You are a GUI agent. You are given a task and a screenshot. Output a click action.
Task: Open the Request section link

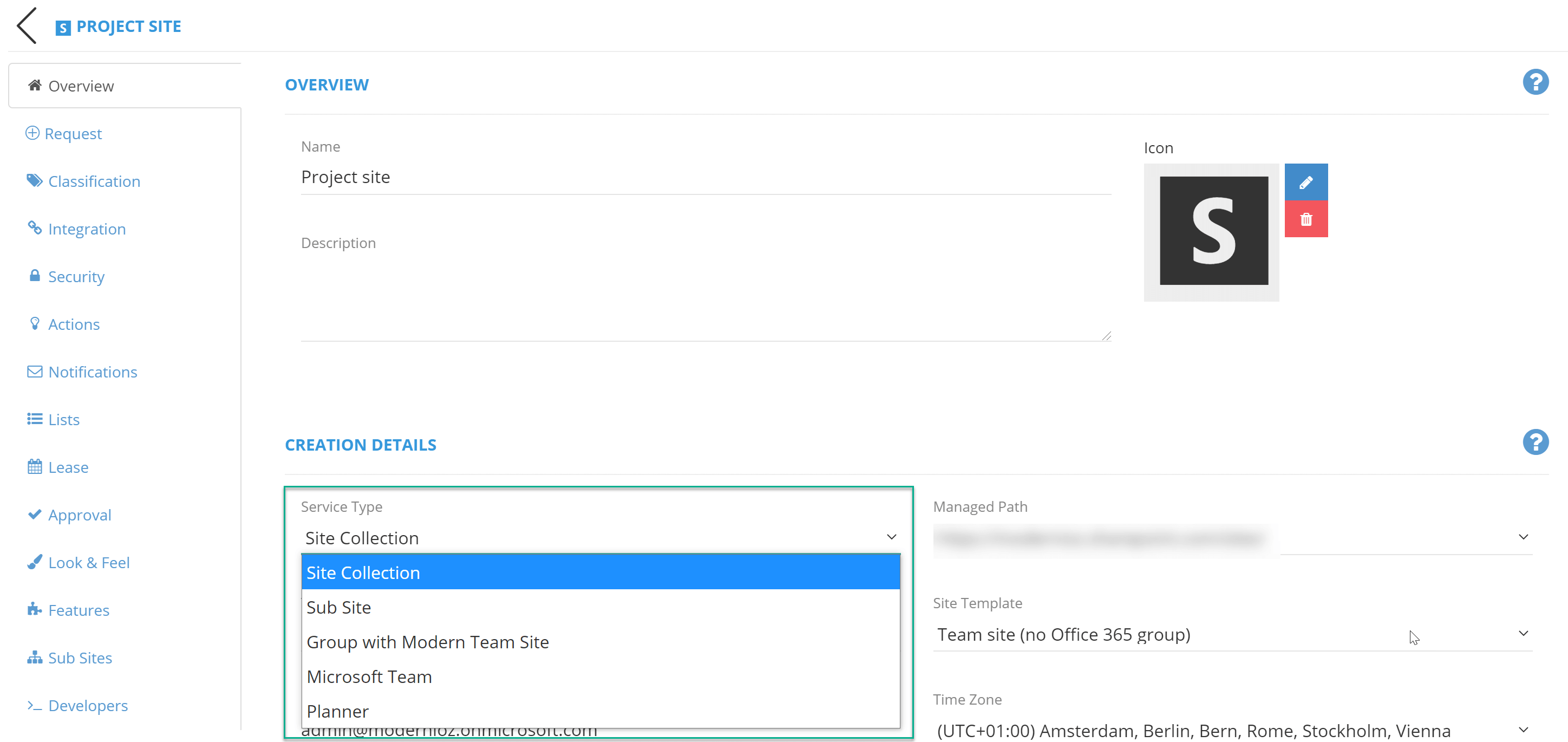(73, 133)
